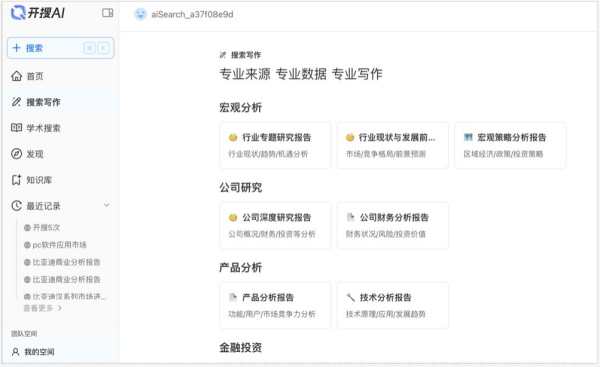Click 查看更多 to show more records
The width and height of the screenshot is (600, 367).
tap(42, 308)
